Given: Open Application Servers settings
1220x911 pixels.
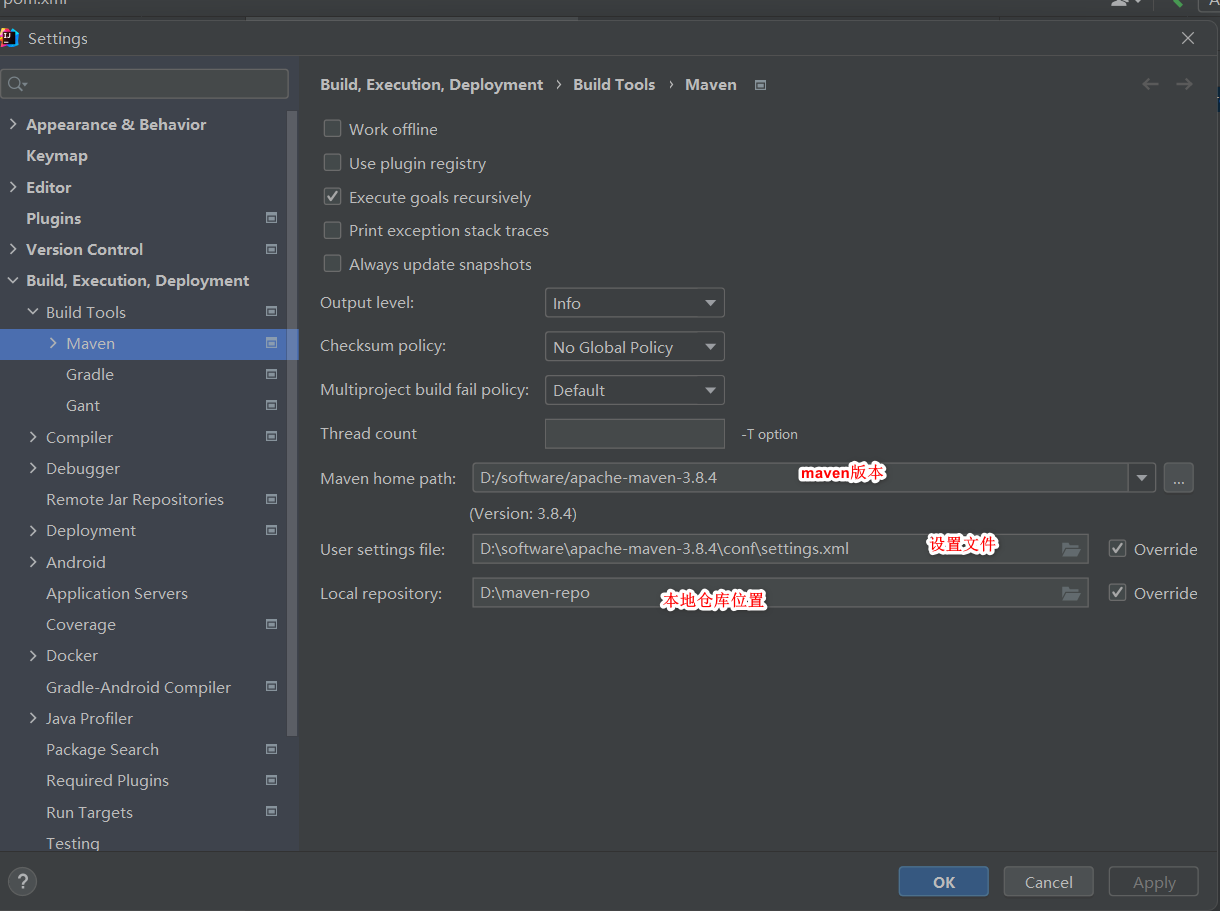Looking at the screenshot, I should 117,593.
